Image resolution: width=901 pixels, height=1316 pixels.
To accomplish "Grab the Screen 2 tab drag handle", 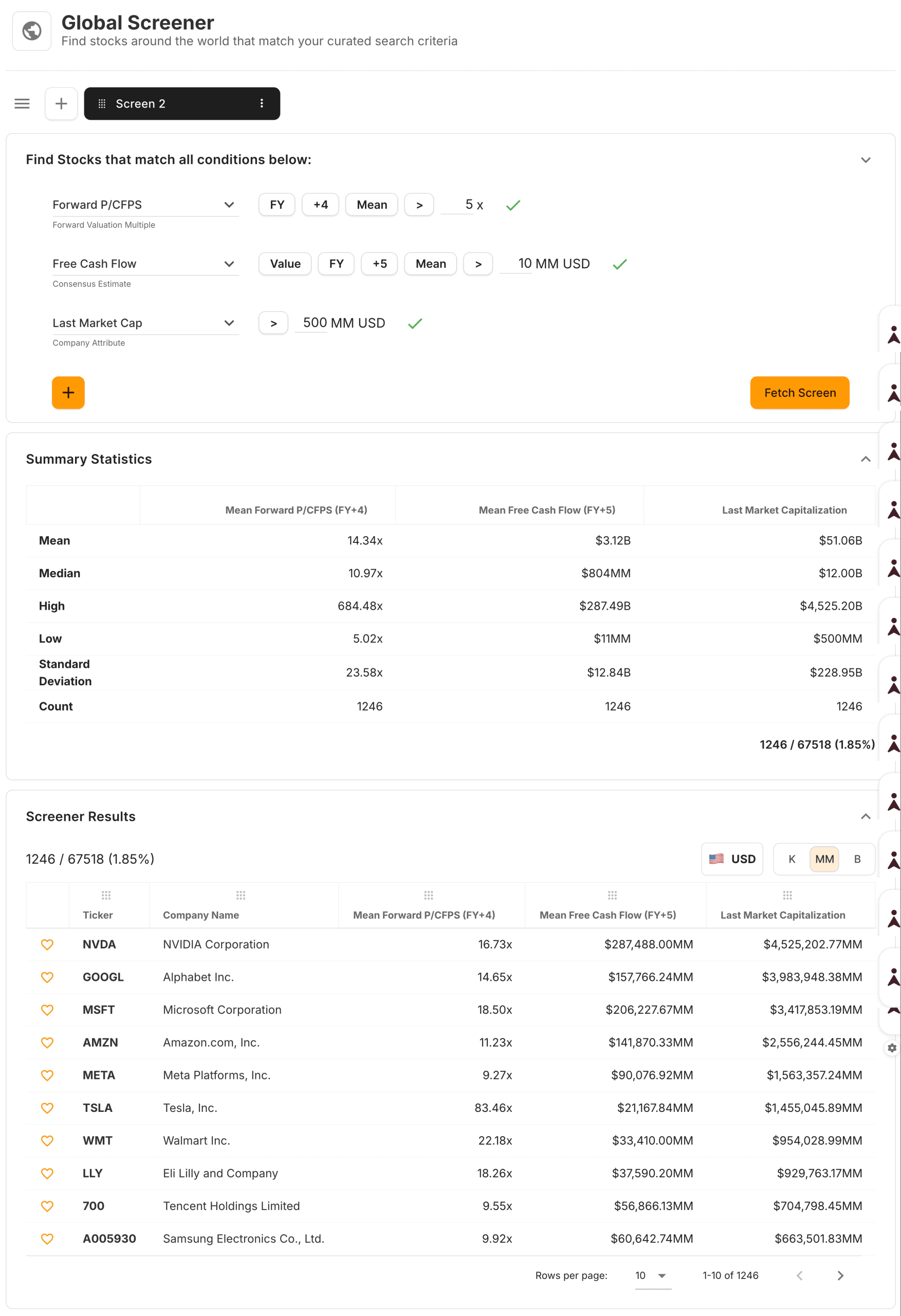I will click(102, 104).
